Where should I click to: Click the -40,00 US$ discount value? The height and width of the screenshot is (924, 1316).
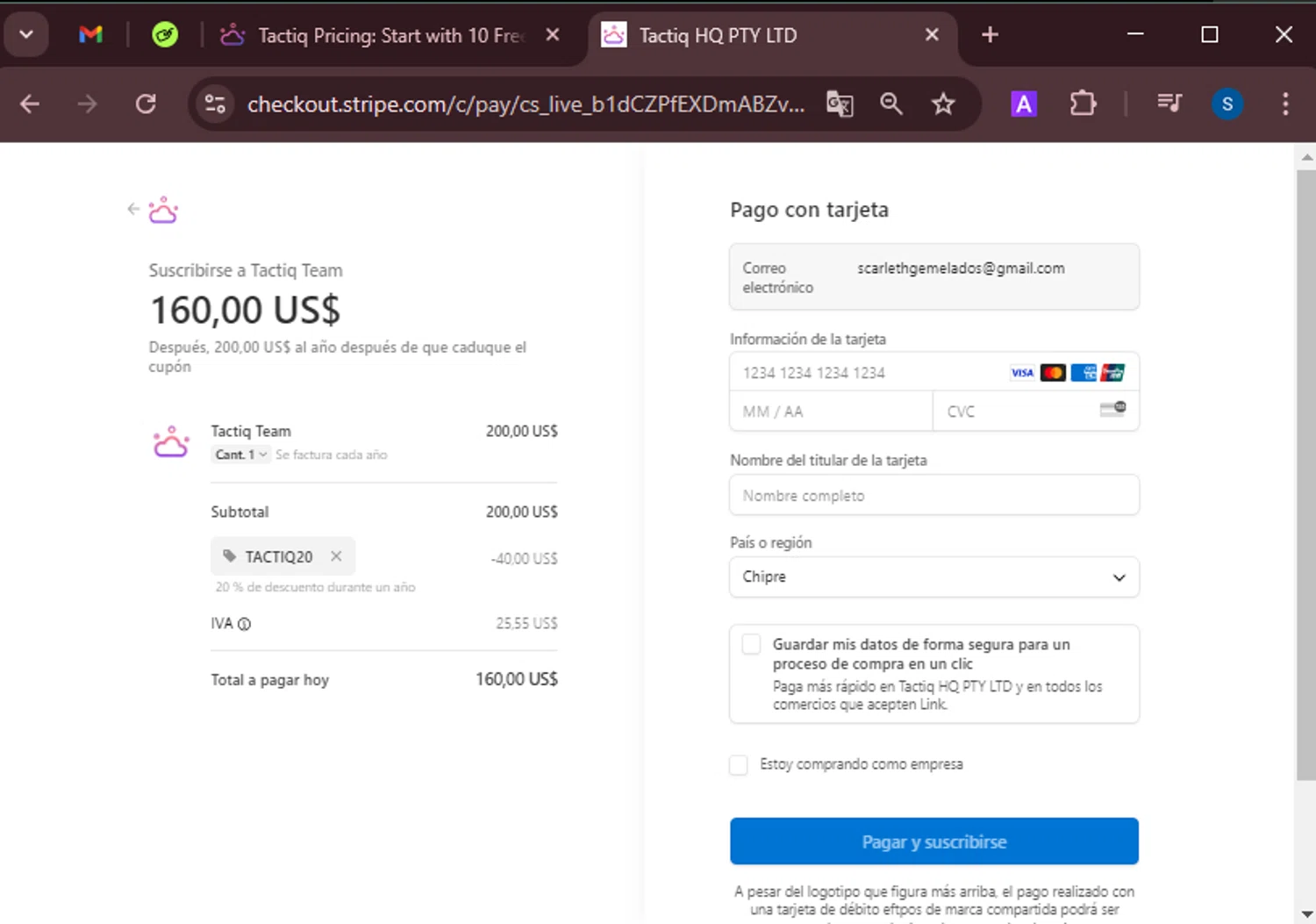[x=524, y=558]
